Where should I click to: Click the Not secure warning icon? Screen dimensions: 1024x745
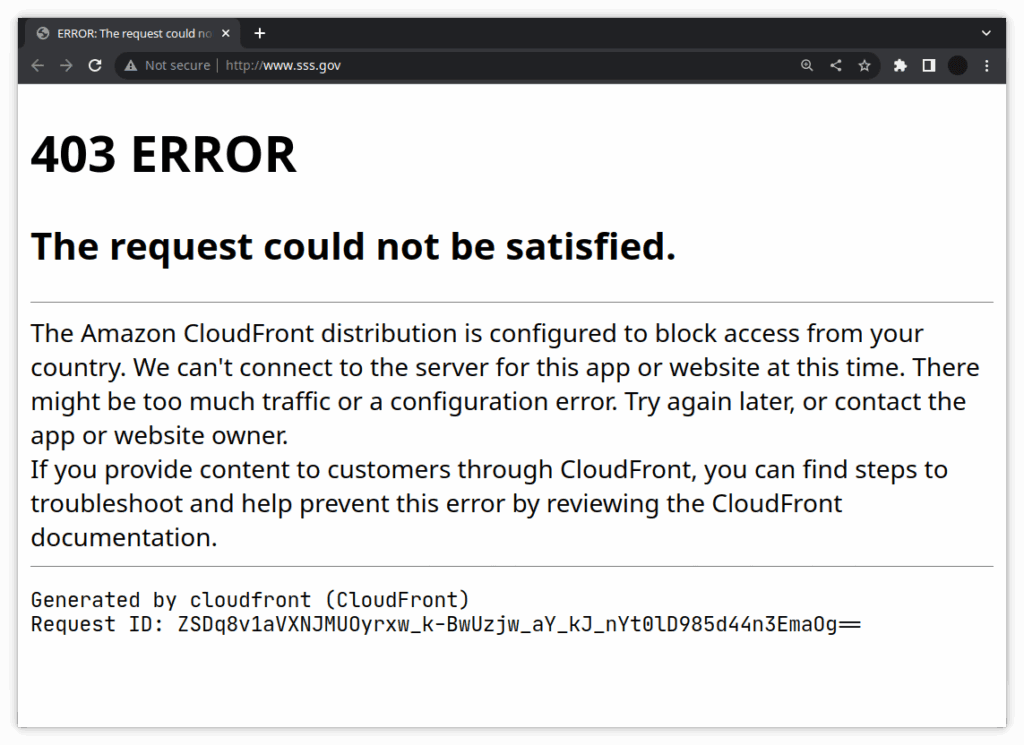tap(131, 65)
